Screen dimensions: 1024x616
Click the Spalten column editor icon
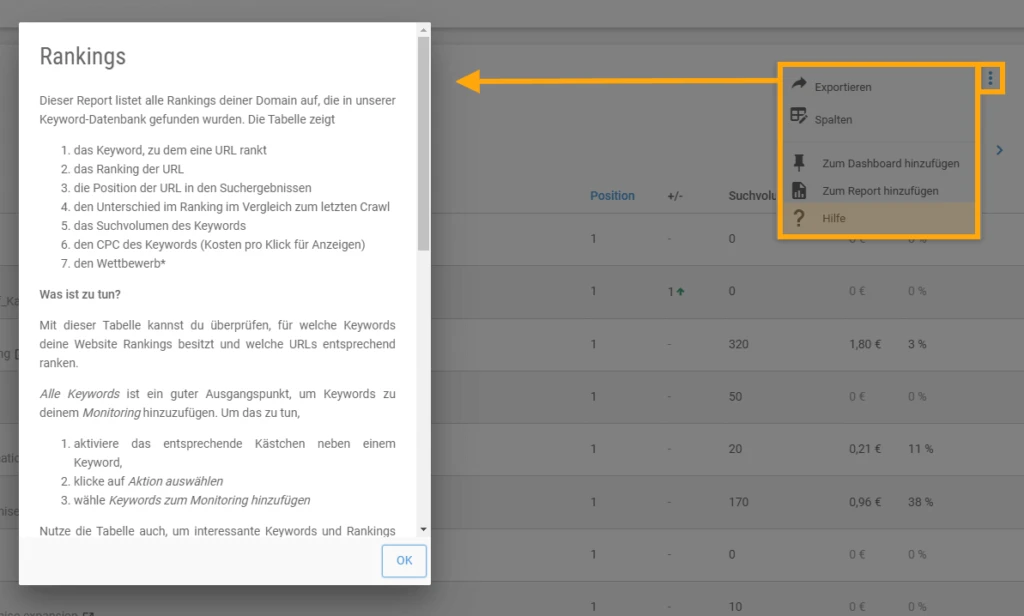pos(798,116)
